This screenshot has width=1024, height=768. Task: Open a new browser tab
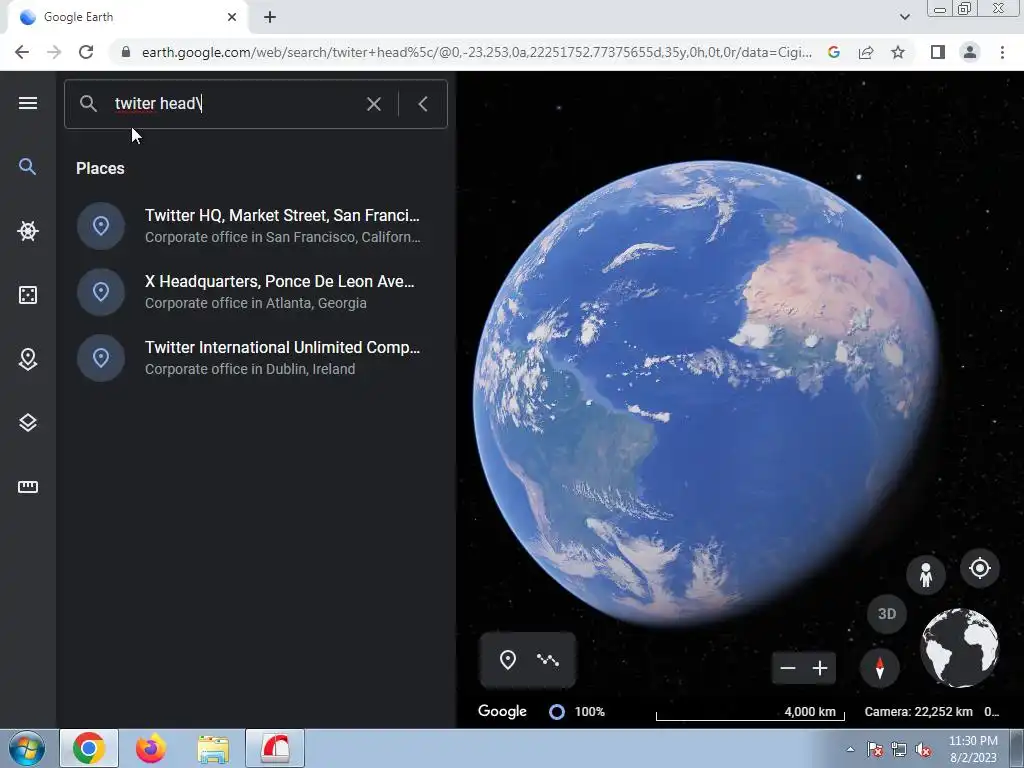tap(270, 17)
